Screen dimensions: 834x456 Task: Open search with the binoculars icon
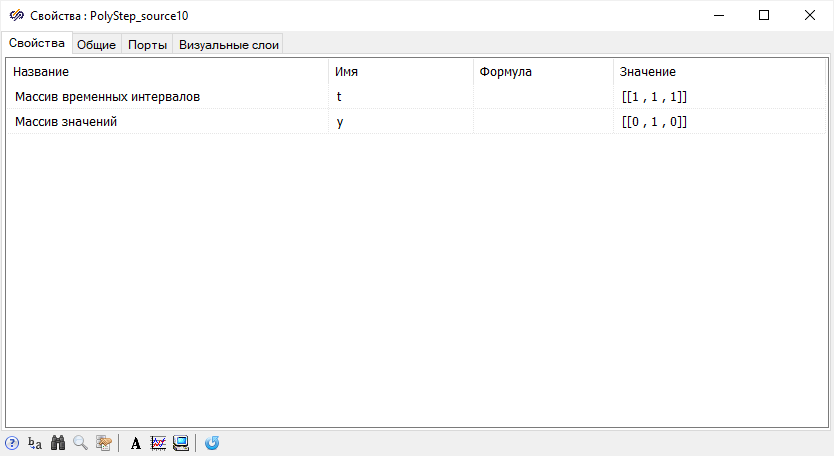(x=58, y=443)
